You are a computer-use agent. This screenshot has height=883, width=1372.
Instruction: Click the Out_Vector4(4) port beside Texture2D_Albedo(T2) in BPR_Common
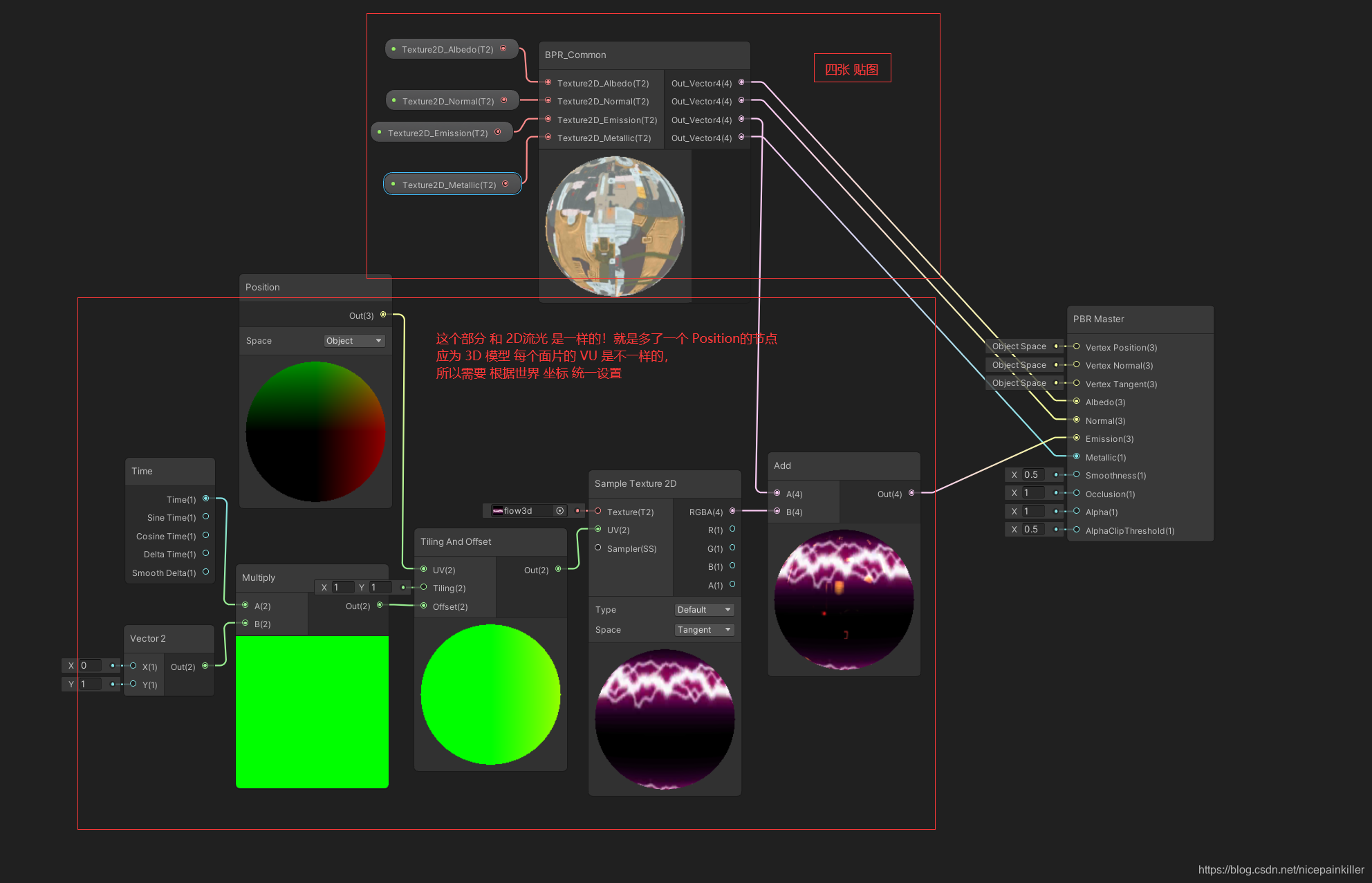(741, 82)
